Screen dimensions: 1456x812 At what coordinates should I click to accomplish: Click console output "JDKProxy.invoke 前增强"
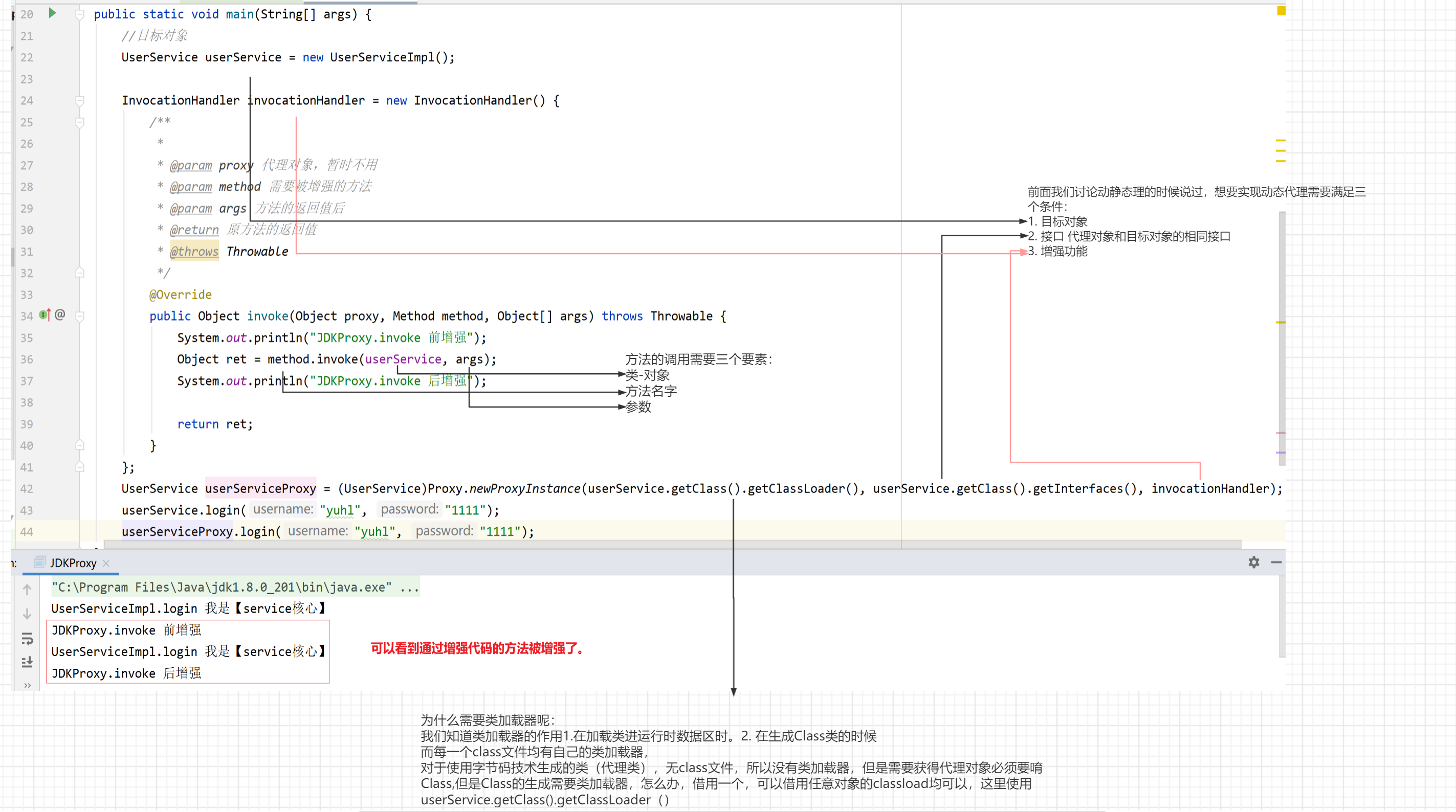pos(126,629)
